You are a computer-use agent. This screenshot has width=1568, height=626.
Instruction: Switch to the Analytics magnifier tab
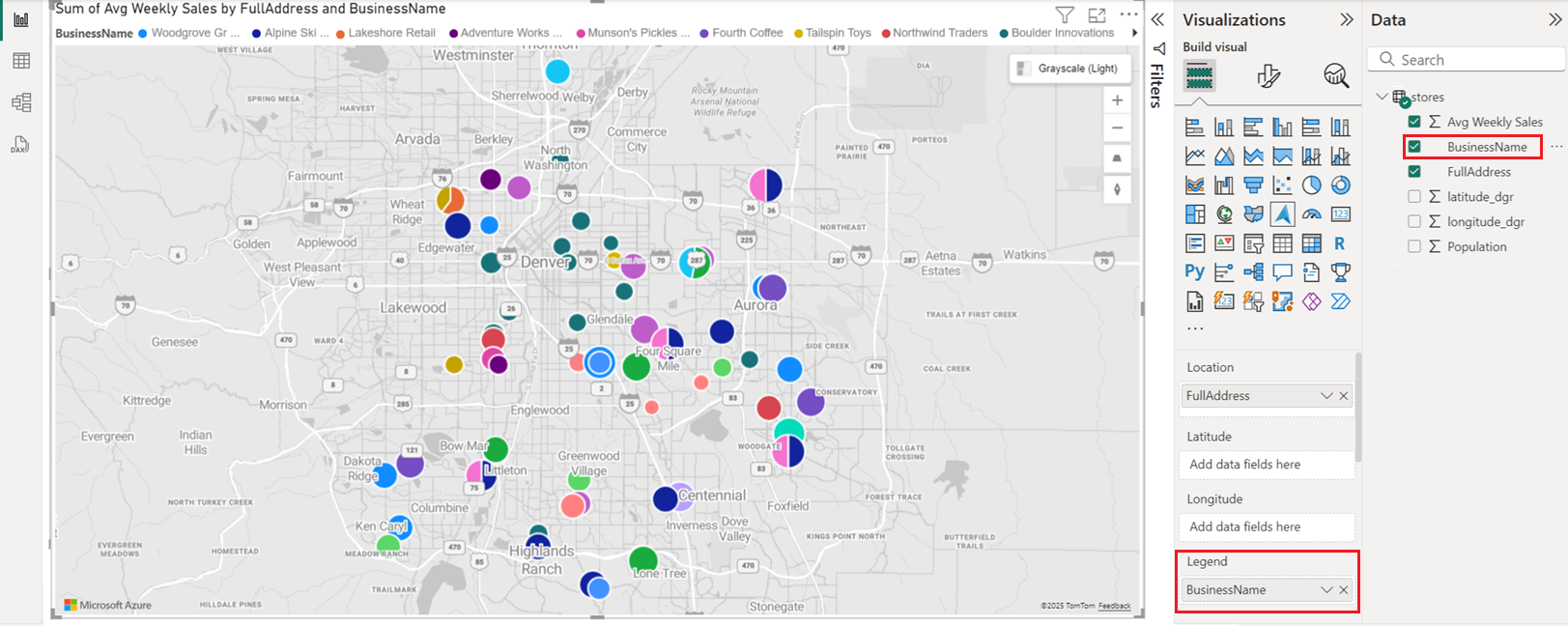[1336, 76]
